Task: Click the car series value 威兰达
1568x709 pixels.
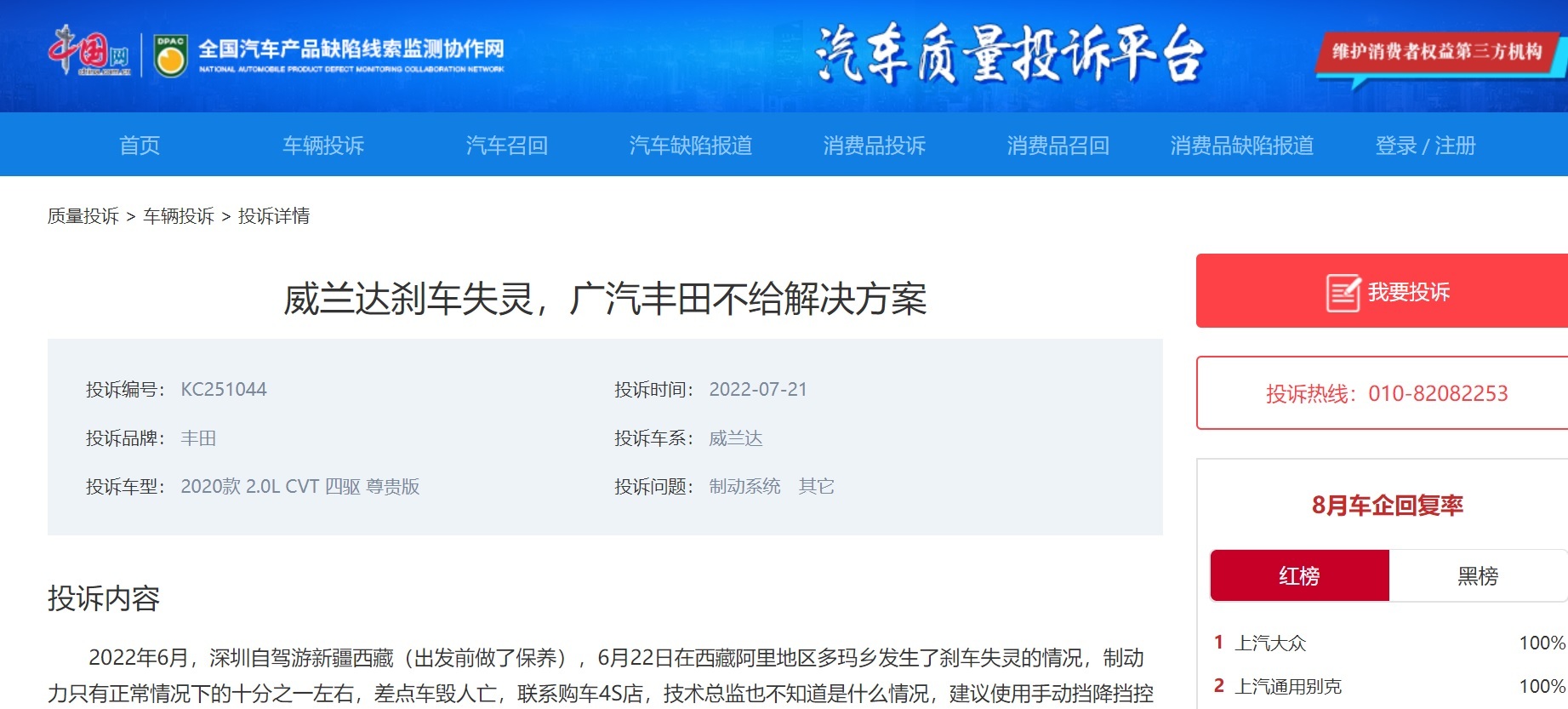Action: (x=736, y=438)
